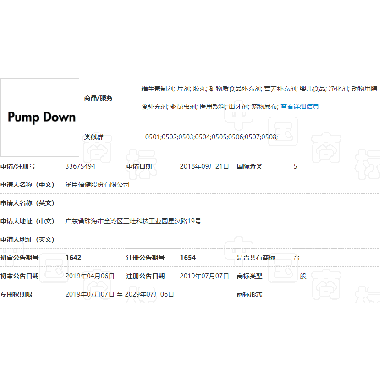Screen dimensions: 380x380
Task: Select the similar group codes 0501-0508 text
Action: [x=211, y=137]
